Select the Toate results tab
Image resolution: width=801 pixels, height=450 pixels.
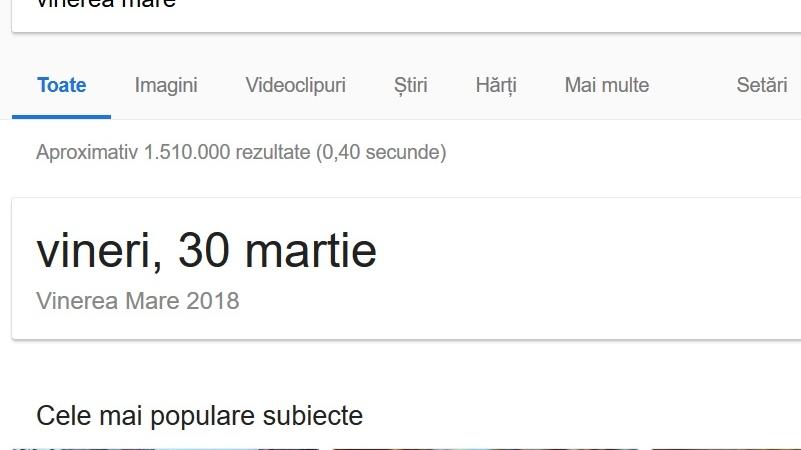point(62,86)
